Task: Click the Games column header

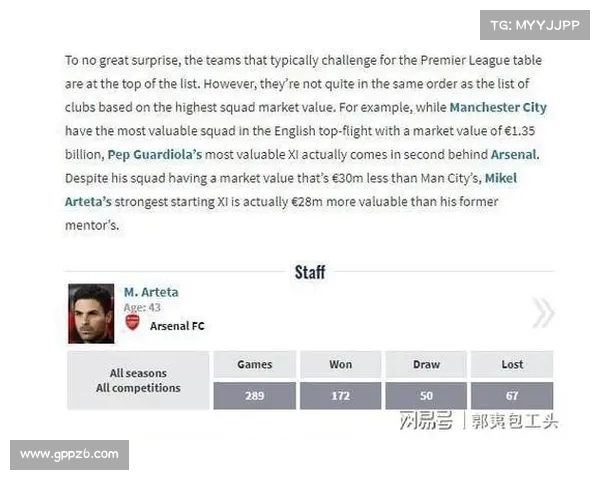Action: 254,364
